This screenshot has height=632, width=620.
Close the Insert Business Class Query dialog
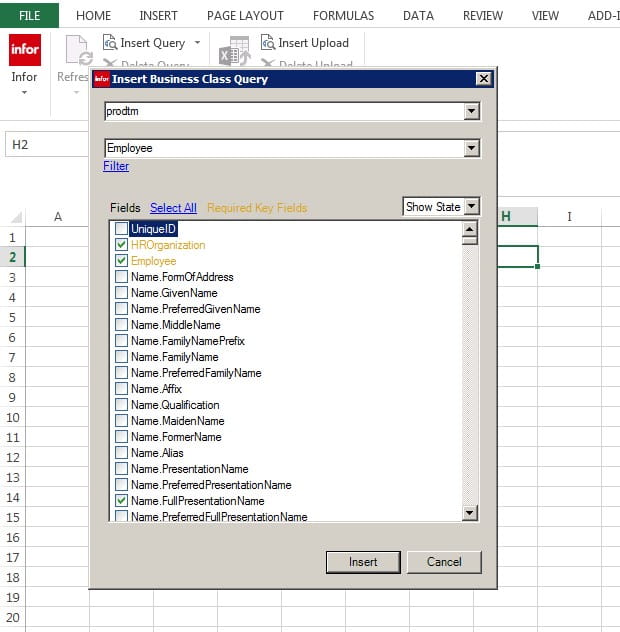point(484,78)
